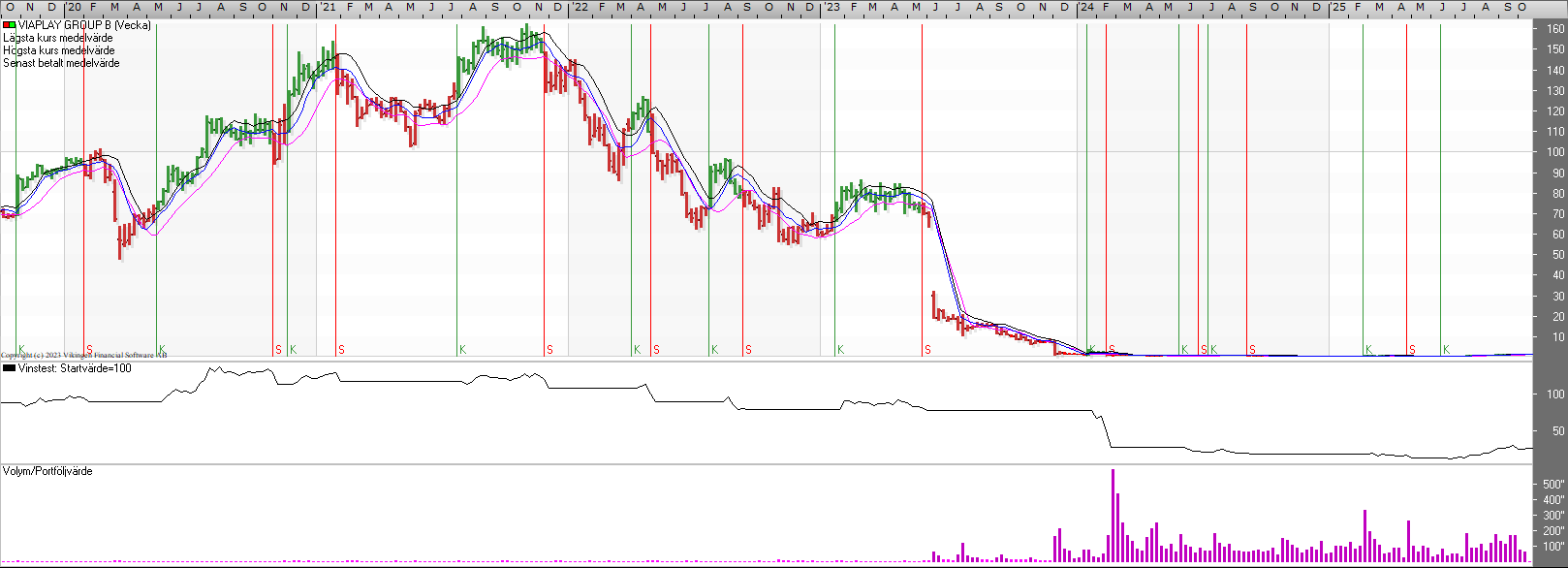Click the K buy marker in early 2023
The width and height of the screenshot is (1568, 568).
[x=840, y=350]
